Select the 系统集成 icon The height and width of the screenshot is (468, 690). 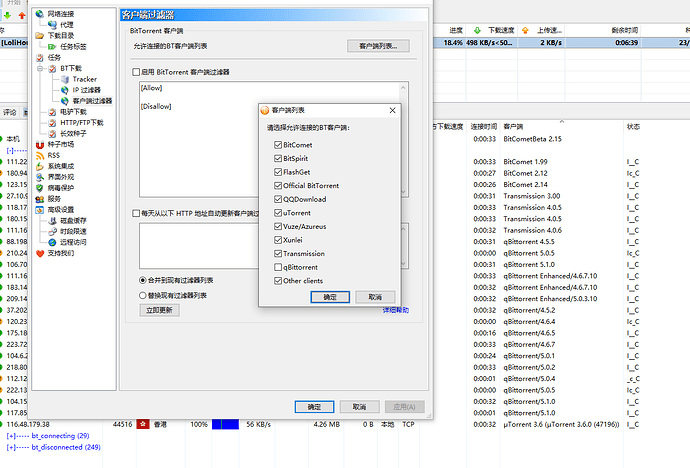click(x=40, y=166)
